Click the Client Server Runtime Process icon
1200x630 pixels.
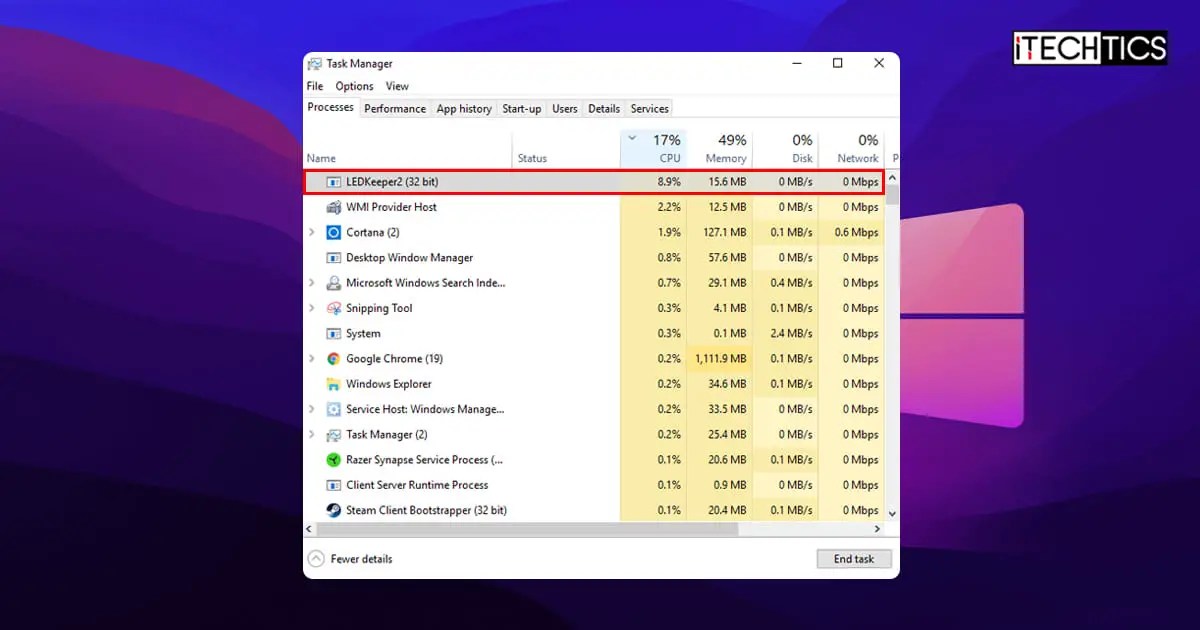334,485
